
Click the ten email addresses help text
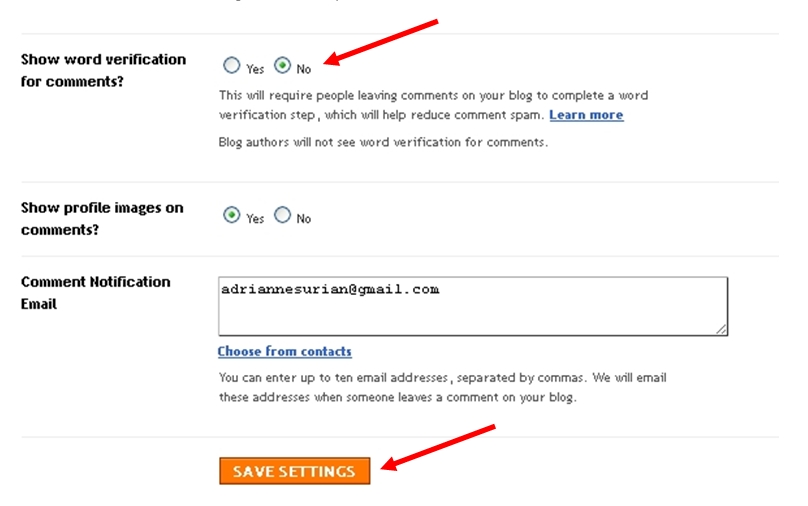pyautogui.click(x=442, y=387)
